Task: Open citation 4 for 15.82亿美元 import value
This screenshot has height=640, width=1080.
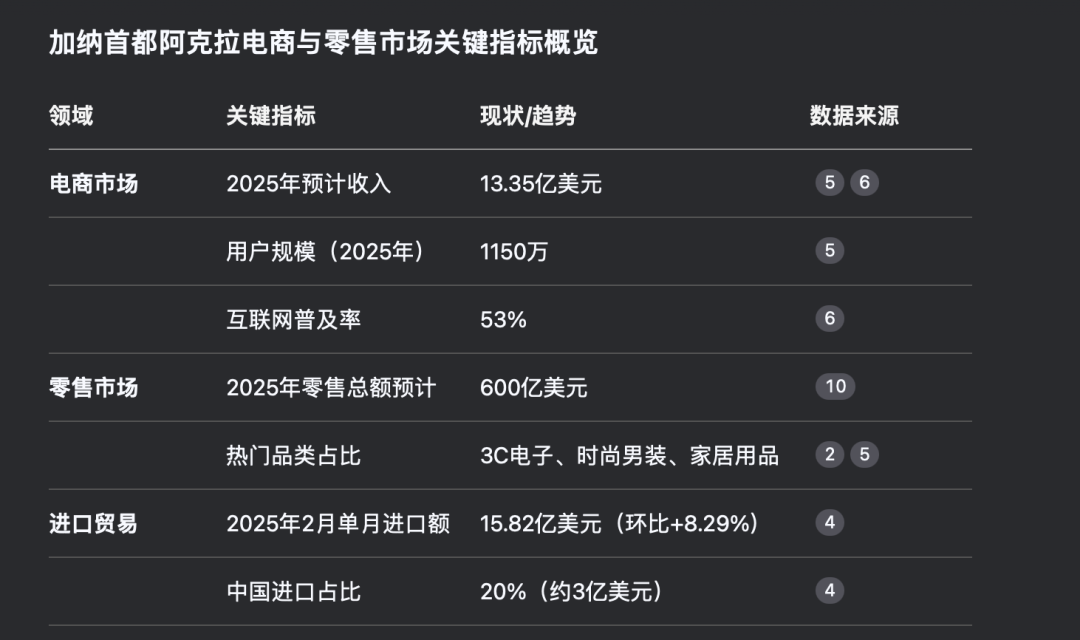Action: pyautogui.click(x=829, y=523)
